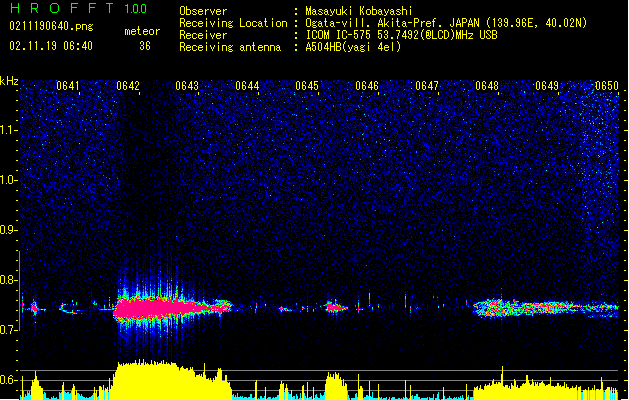Image resolution: width=629 pixels, height=400 pixels.
Task: Click the 0.8 kHz axis label
Action: click(x=9, y=280)
